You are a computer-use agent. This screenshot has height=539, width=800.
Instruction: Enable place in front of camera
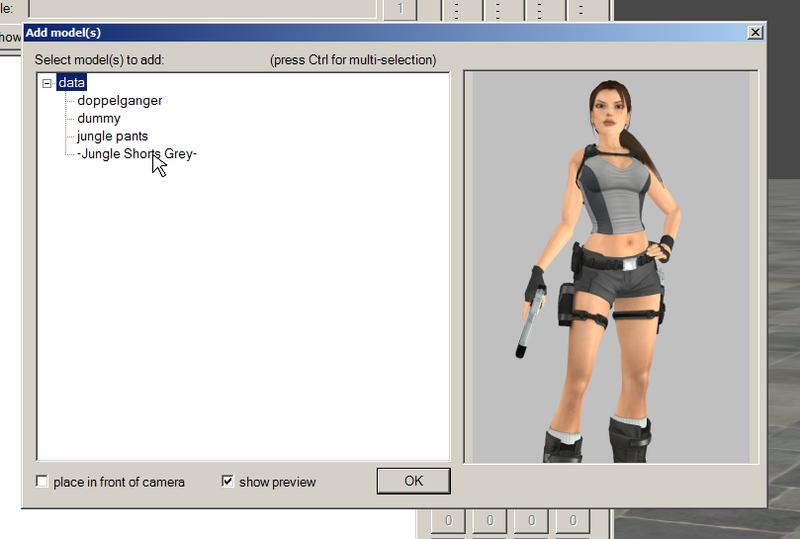(42, 481)
